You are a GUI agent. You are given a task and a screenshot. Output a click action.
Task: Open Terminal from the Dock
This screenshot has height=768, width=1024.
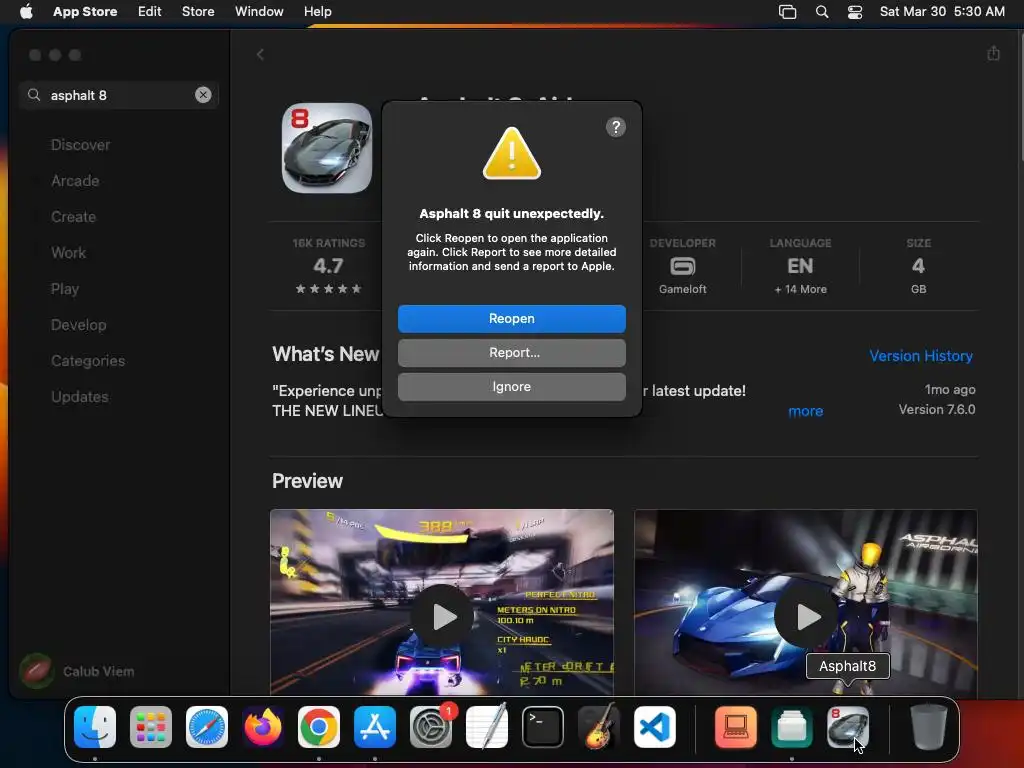(x=543, y=727)
